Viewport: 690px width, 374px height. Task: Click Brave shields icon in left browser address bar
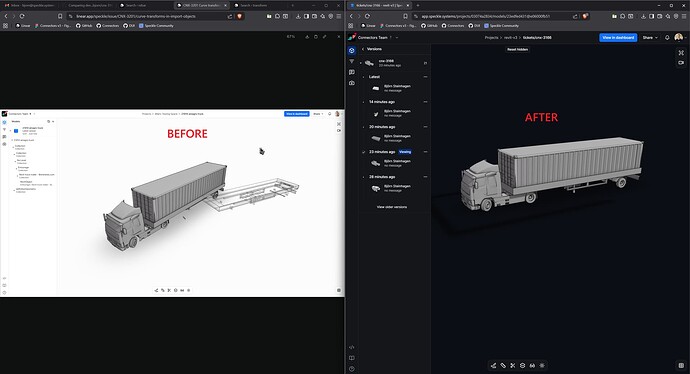239,16
